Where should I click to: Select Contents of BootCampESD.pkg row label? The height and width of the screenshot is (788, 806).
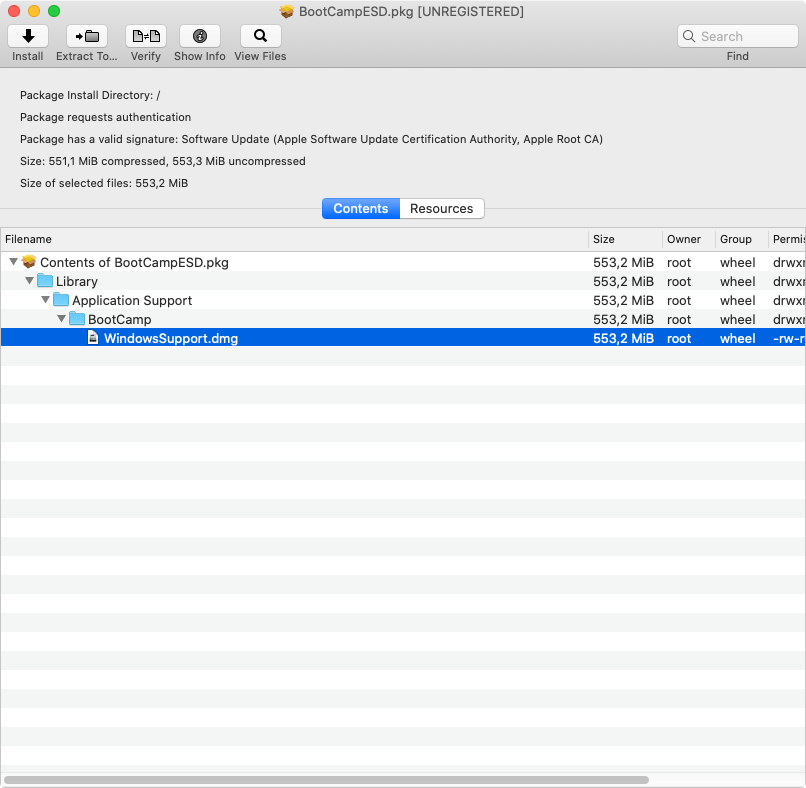pos(134,263)
